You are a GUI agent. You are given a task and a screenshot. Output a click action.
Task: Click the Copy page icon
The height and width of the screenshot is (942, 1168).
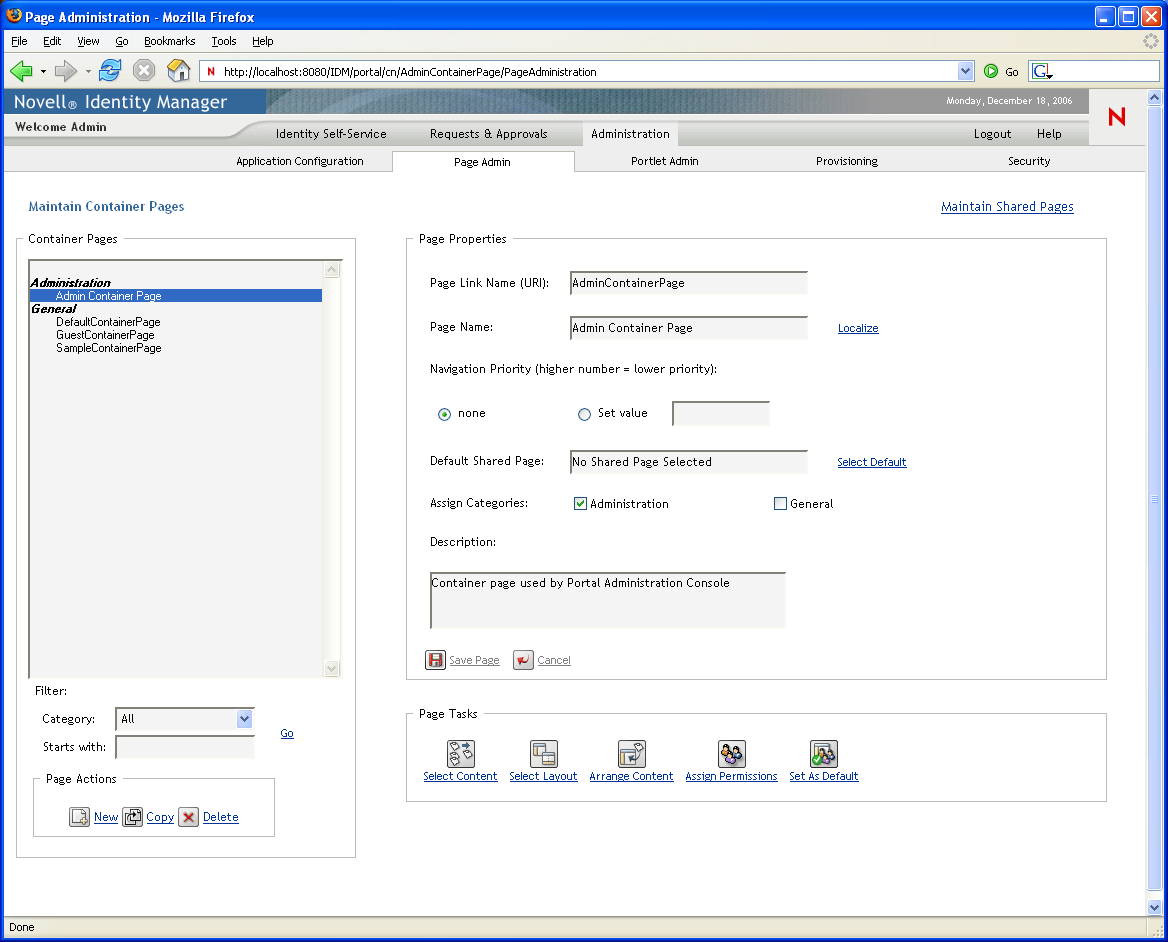point(133,817)
